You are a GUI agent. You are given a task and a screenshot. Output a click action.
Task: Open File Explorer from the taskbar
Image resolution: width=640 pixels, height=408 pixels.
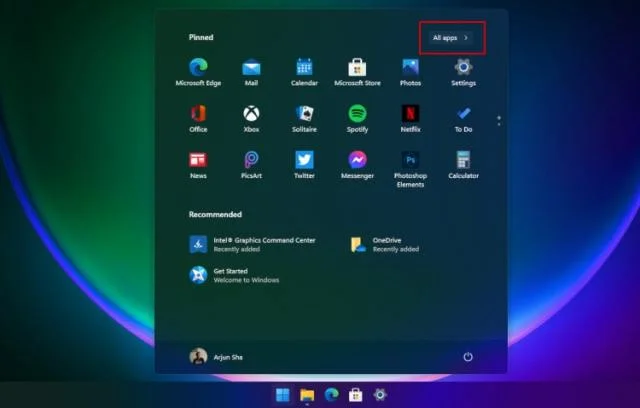click(x=307, y=395)
